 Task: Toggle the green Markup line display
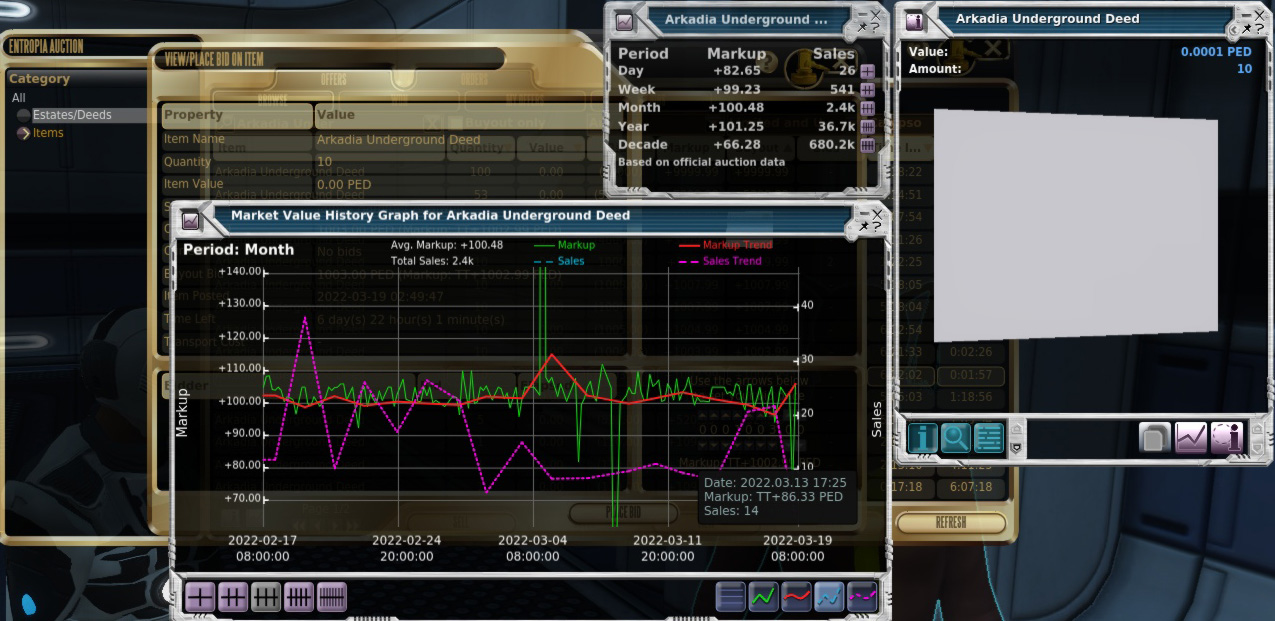click(x=764, y=597)
